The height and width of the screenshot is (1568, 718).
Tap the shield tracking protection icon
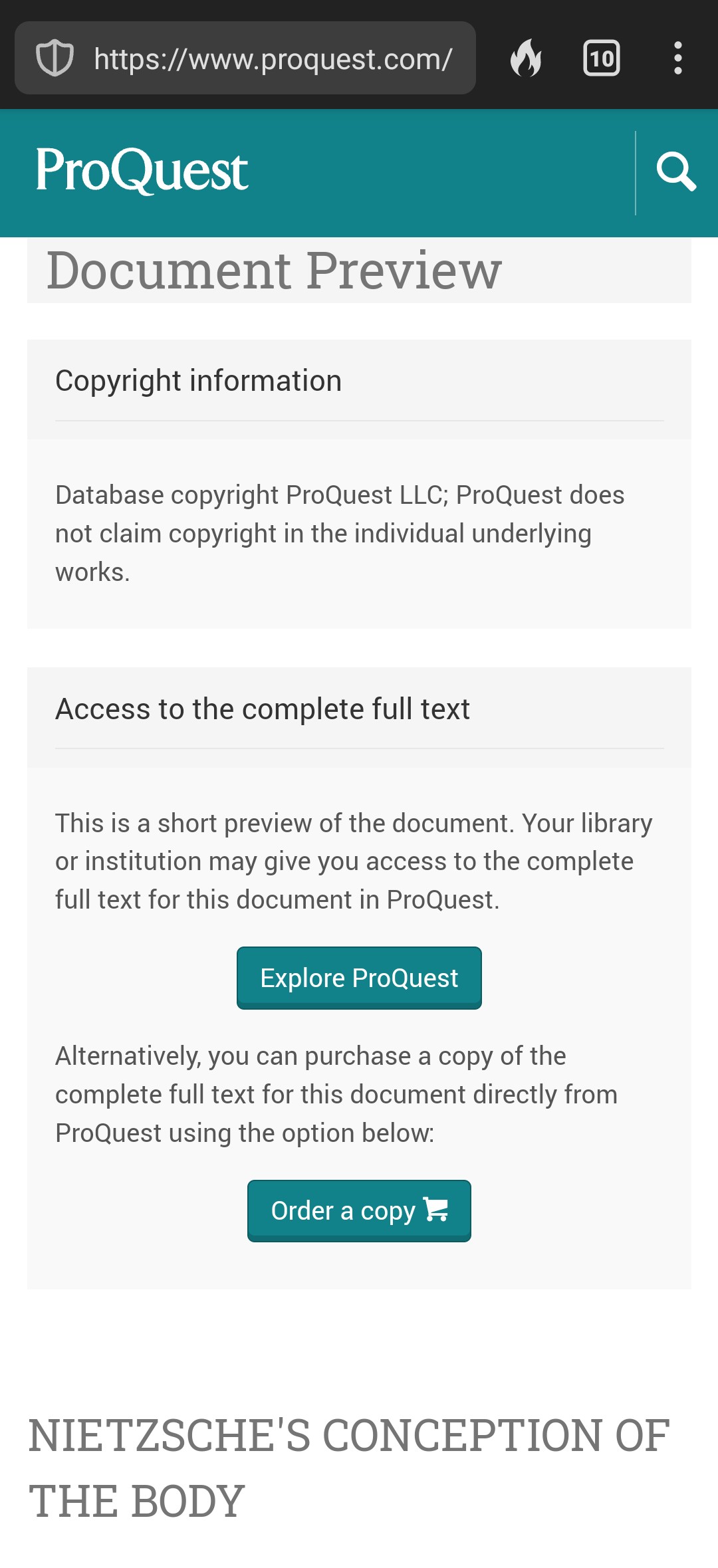[x=55, y=58]
